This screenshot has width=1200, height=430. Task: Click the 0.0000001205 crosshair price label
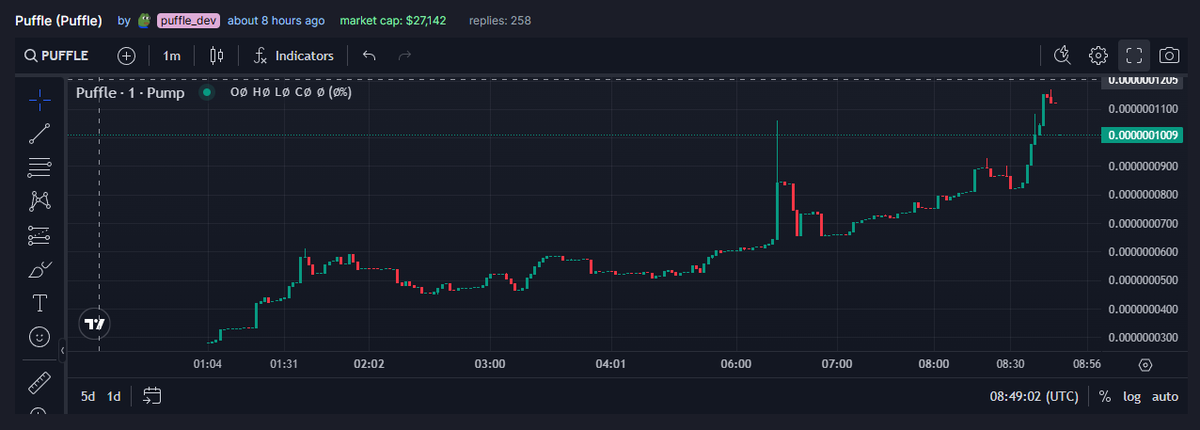click(1140, 80)
